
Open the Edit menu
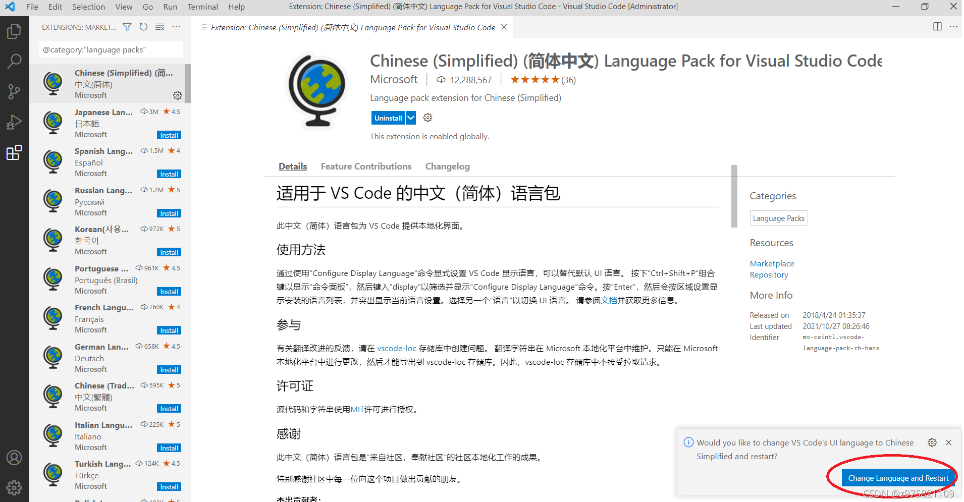coord(55,7)
